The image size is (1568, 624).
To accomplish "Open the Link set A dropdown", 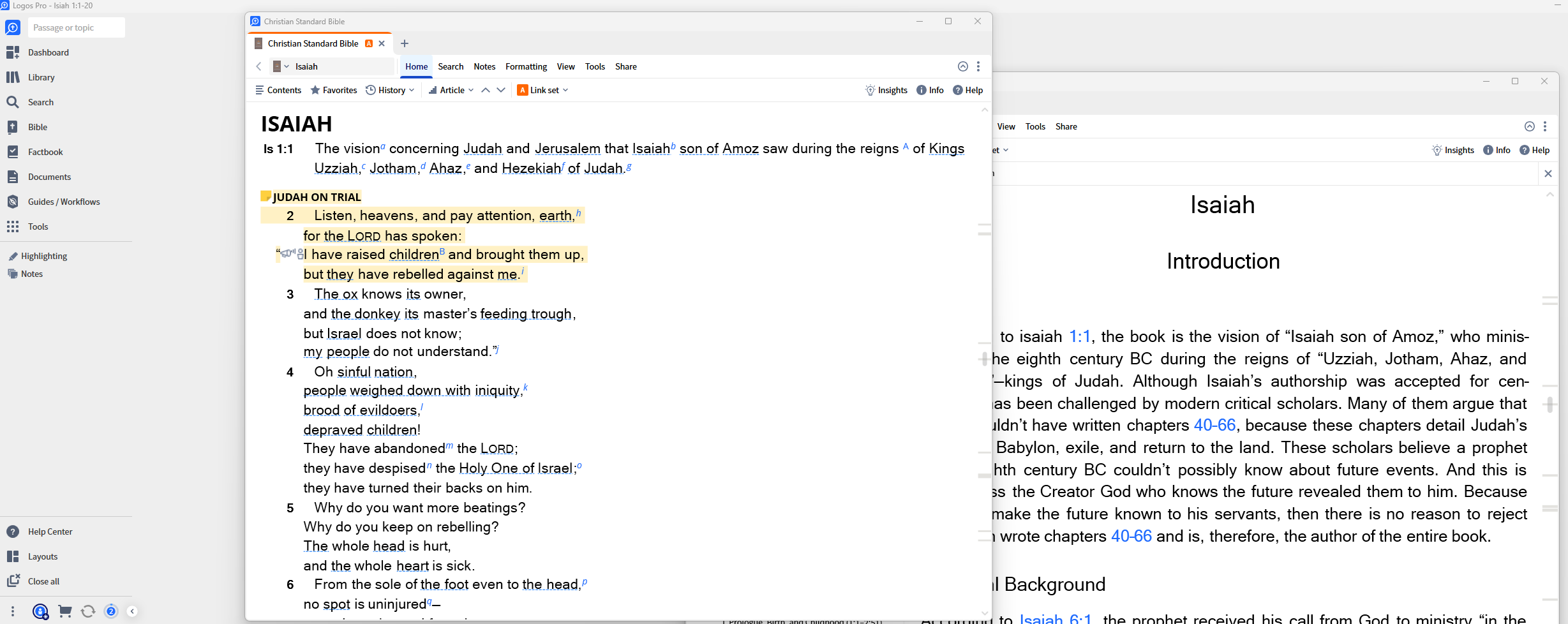I will point(542,90).
